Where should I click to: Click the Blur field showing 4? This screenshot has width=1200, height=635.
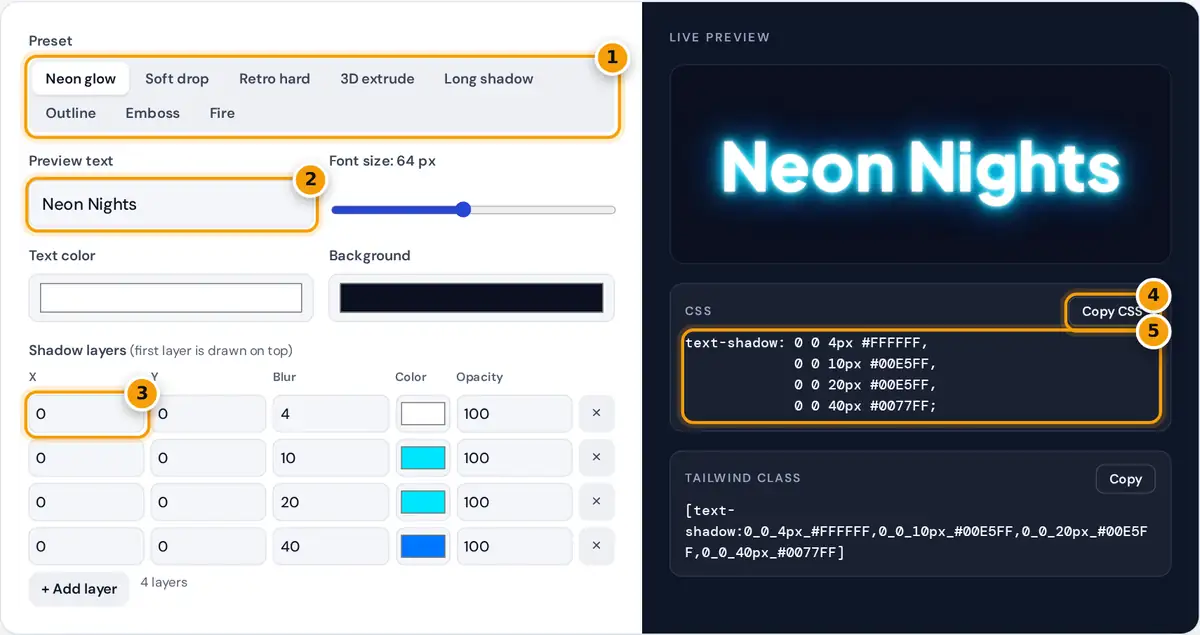pyautogui.click(x=330, y=414)
